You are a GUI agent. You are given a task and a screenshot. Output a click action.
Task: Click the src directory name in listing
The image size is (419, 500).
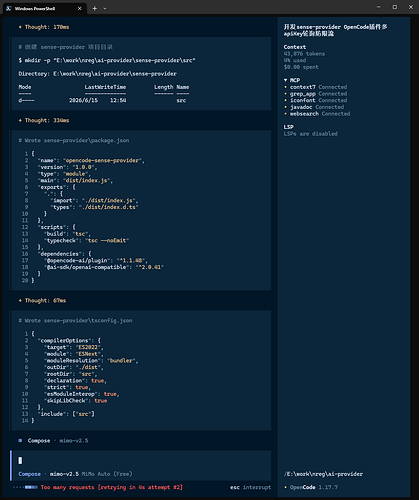181,100
